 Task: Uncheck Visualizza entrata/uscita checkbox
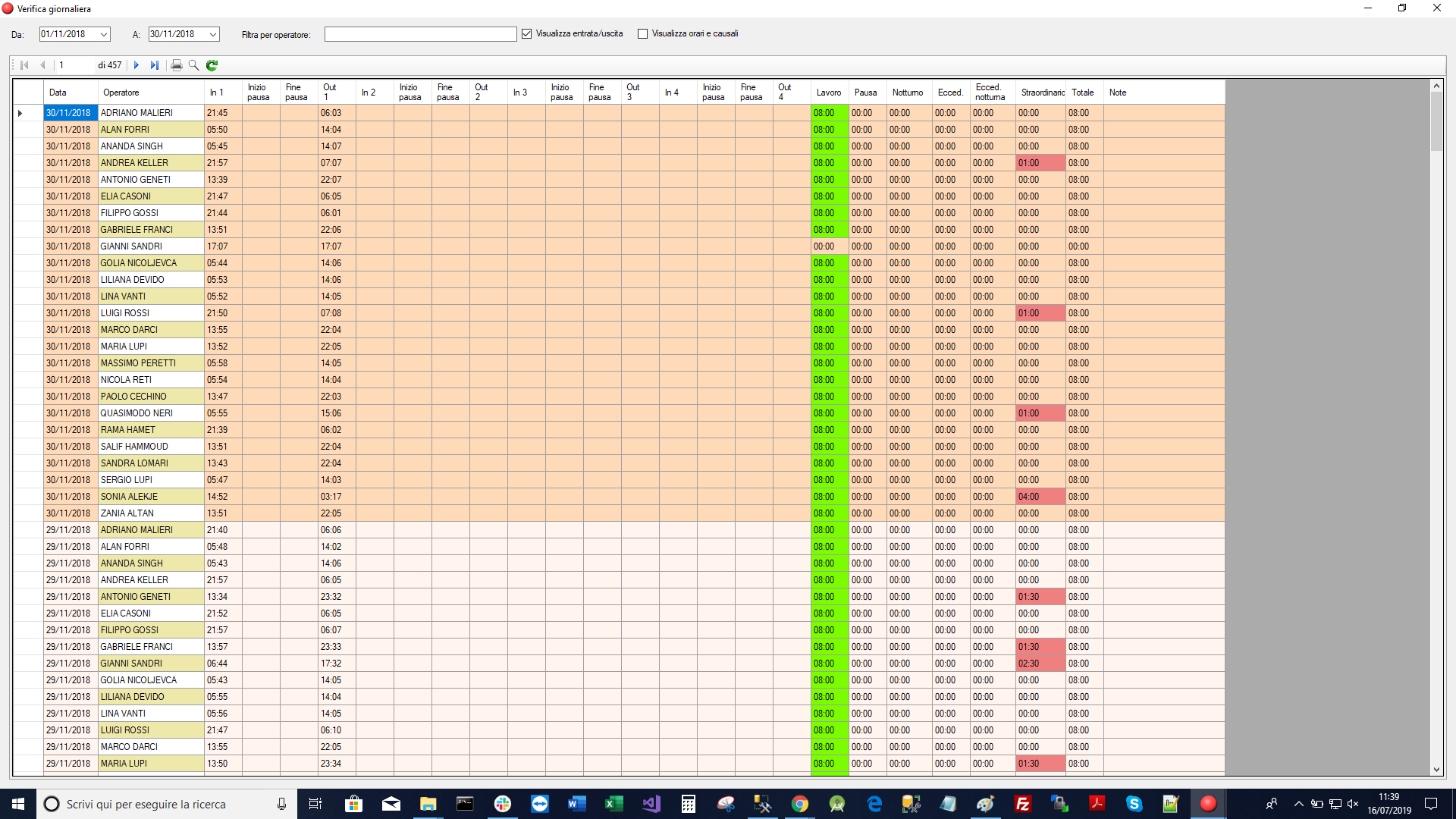[527, 34]
